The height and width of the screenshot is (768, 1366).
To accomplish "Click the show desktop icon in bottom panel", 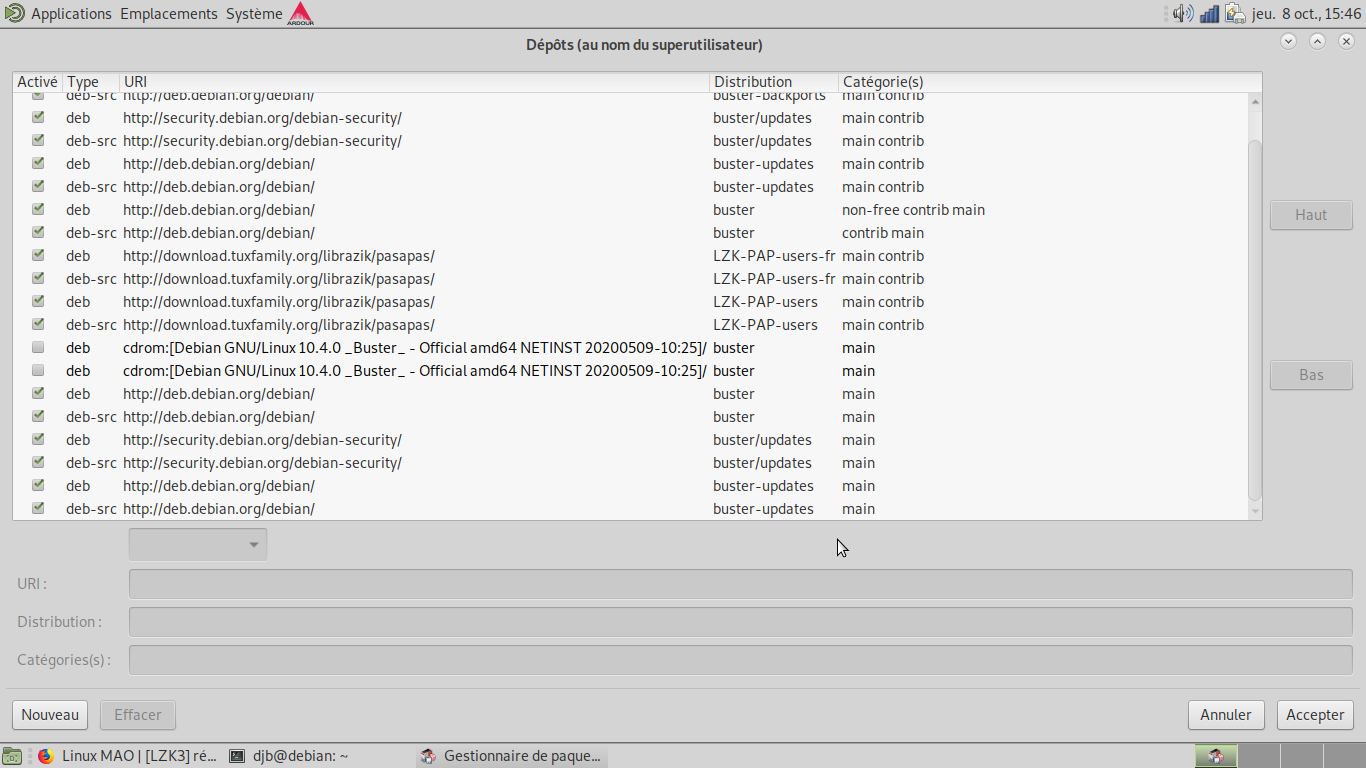I will 11,756.
